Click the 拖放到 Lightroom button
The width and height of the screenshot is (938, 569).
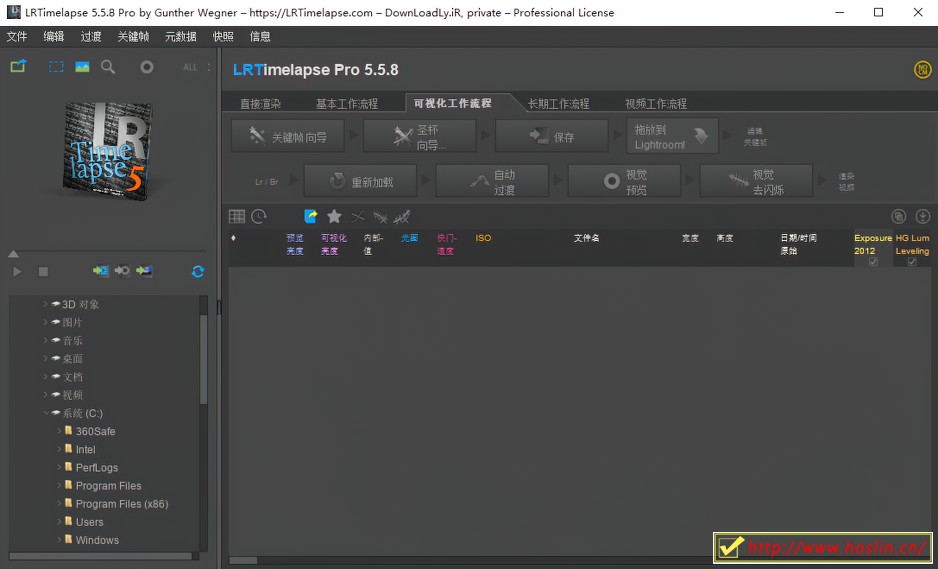pos(672,136)
